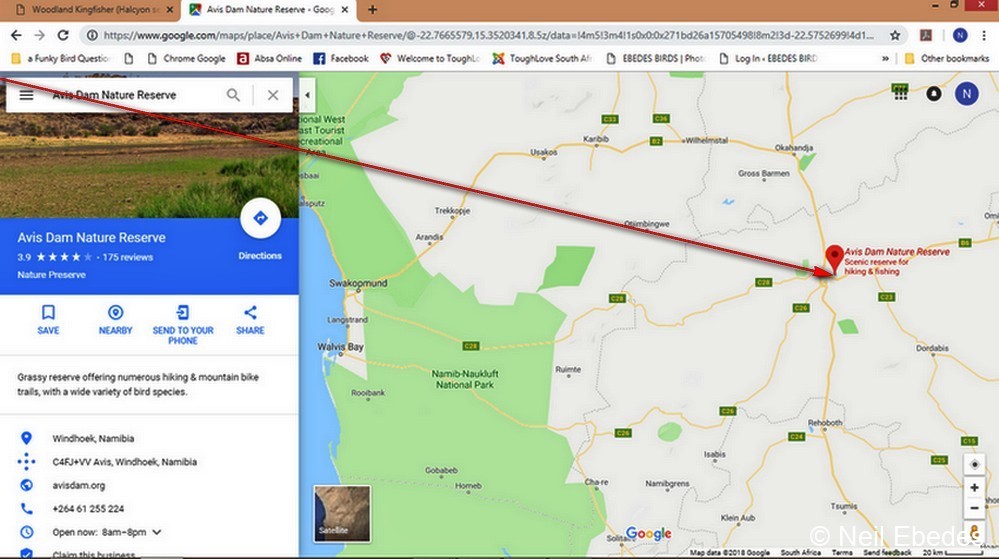Show your location on the map
The width and height of the screenshot is (999, 559).
[975, 465]
